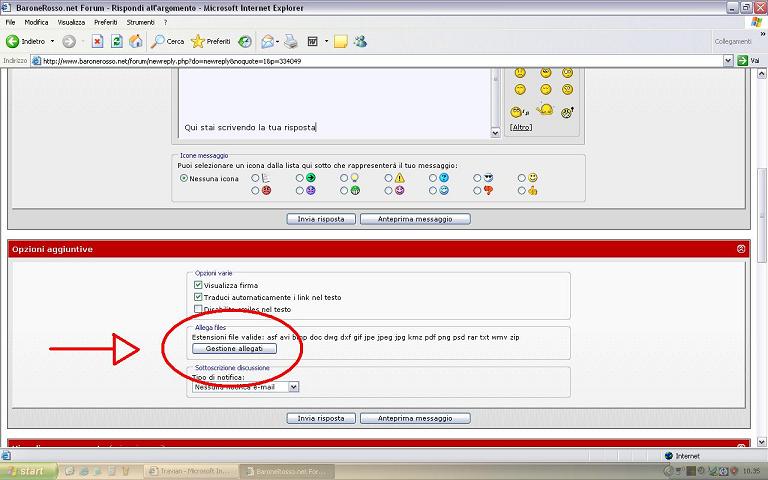Click the Gestione allegati button
The image size is (768, 480).
click(234, 349)
